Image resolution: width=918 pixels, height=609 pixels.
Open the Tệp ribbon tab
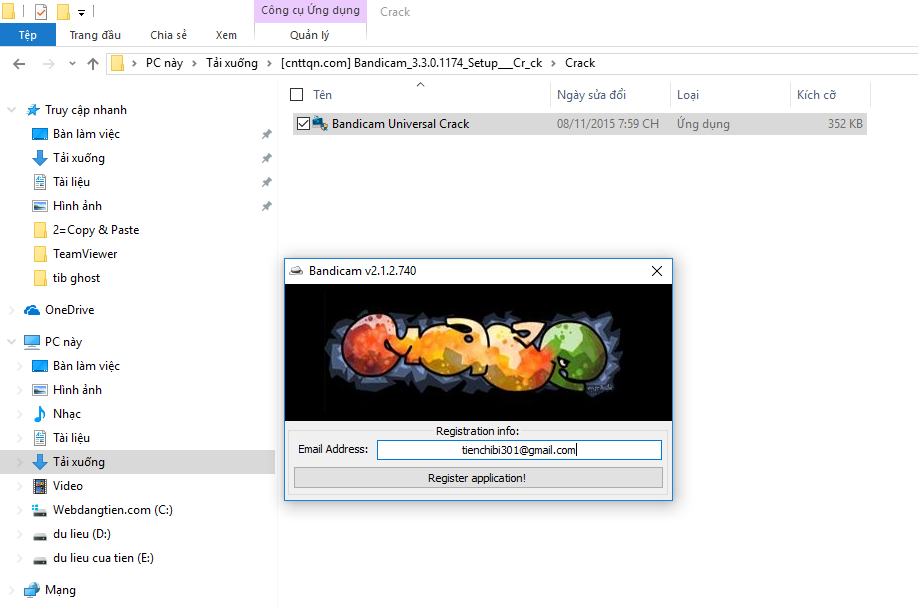[x=28, y=35]
